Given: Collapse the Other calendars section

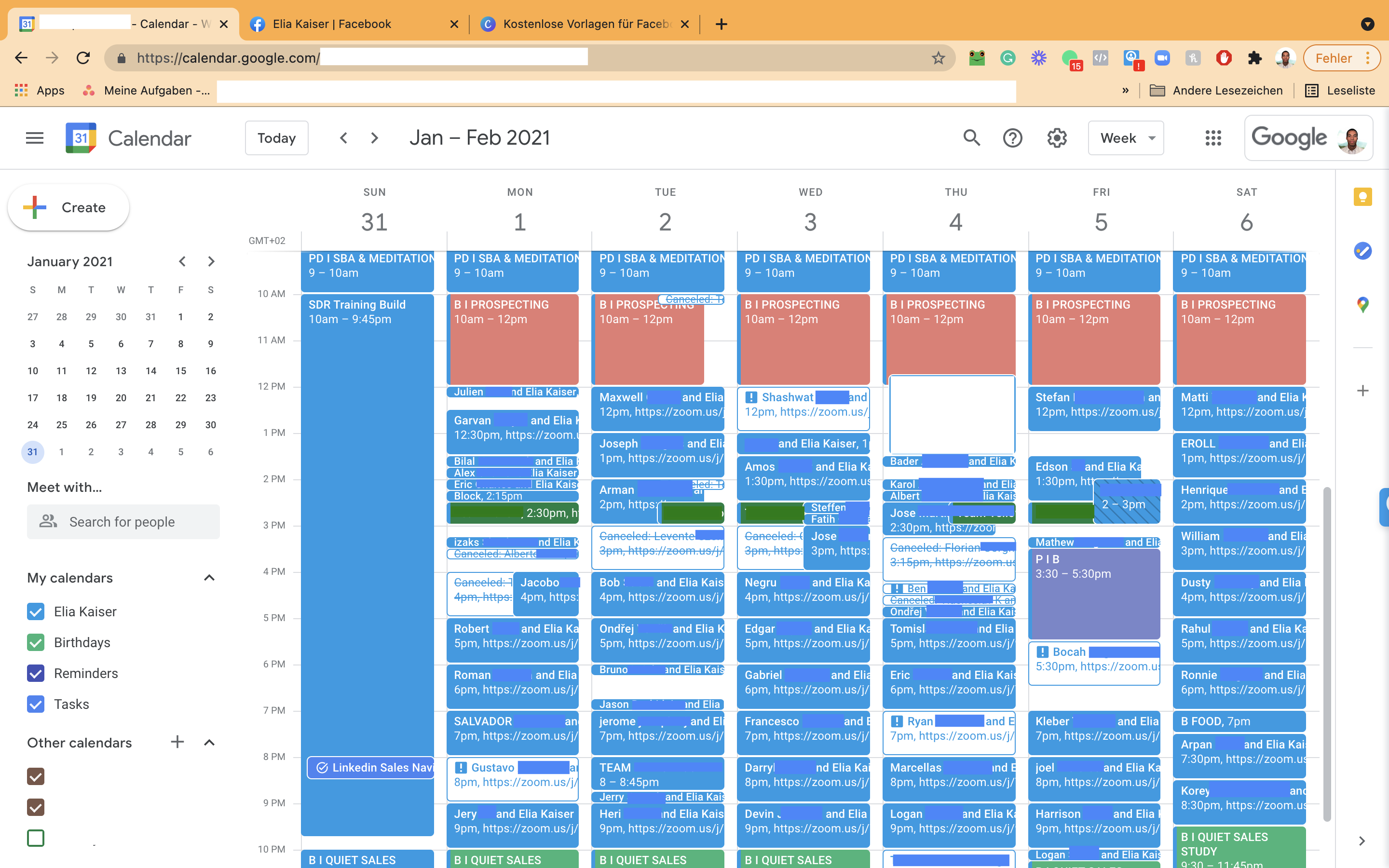Looking at the screenshot, I should coord(209,743).
